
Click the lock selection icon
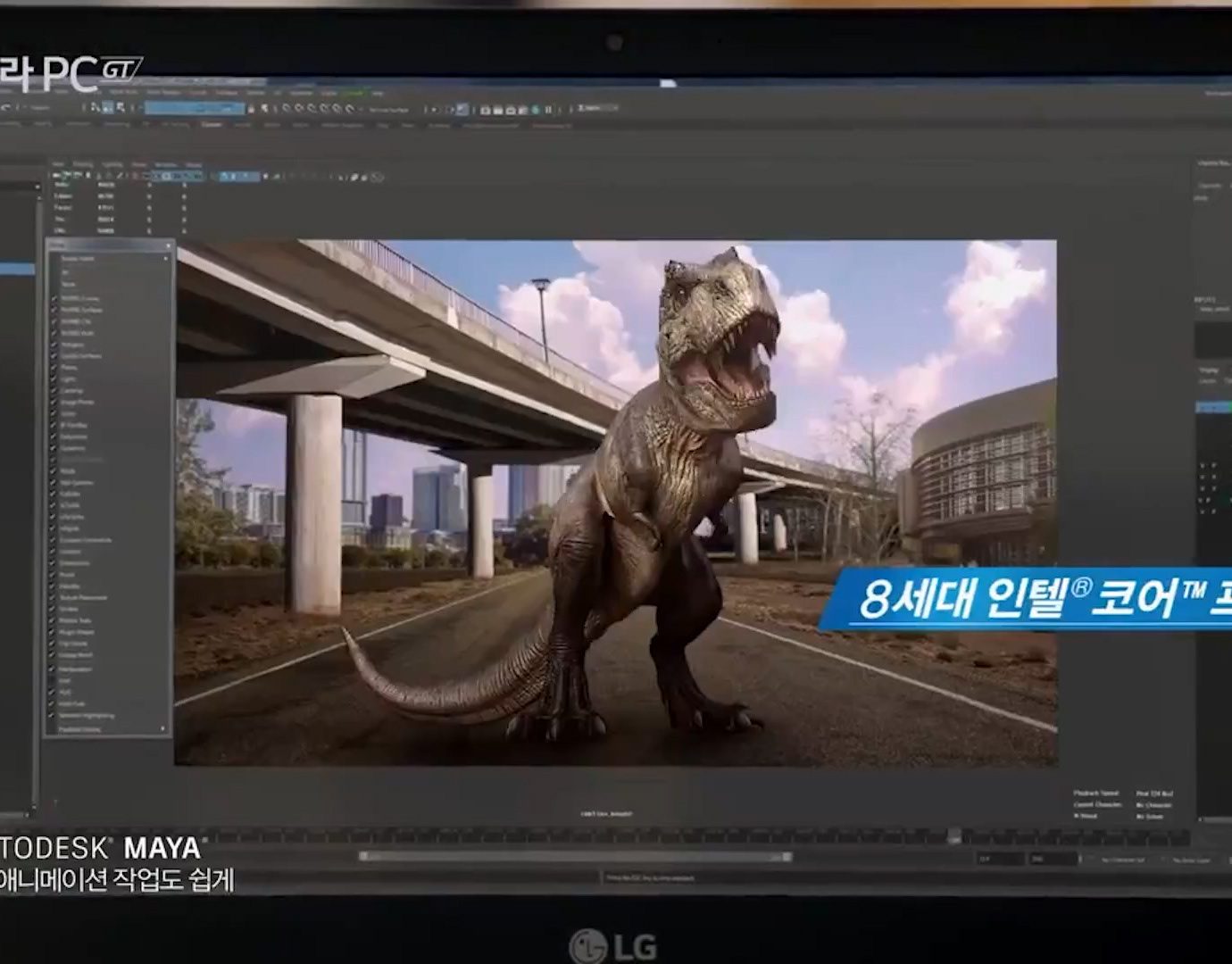[250, 109]
